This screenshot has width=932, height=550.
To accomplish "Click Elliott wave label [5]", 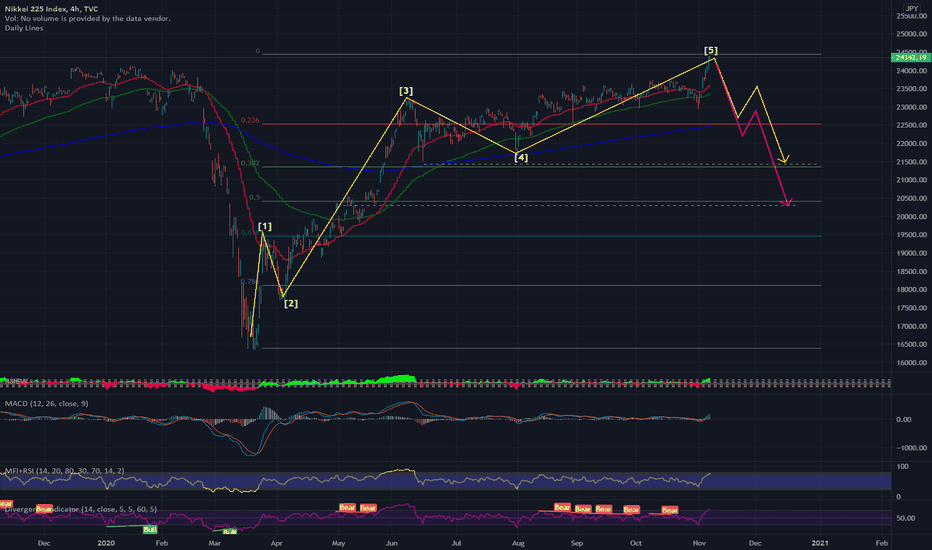I will click(711, 51).
